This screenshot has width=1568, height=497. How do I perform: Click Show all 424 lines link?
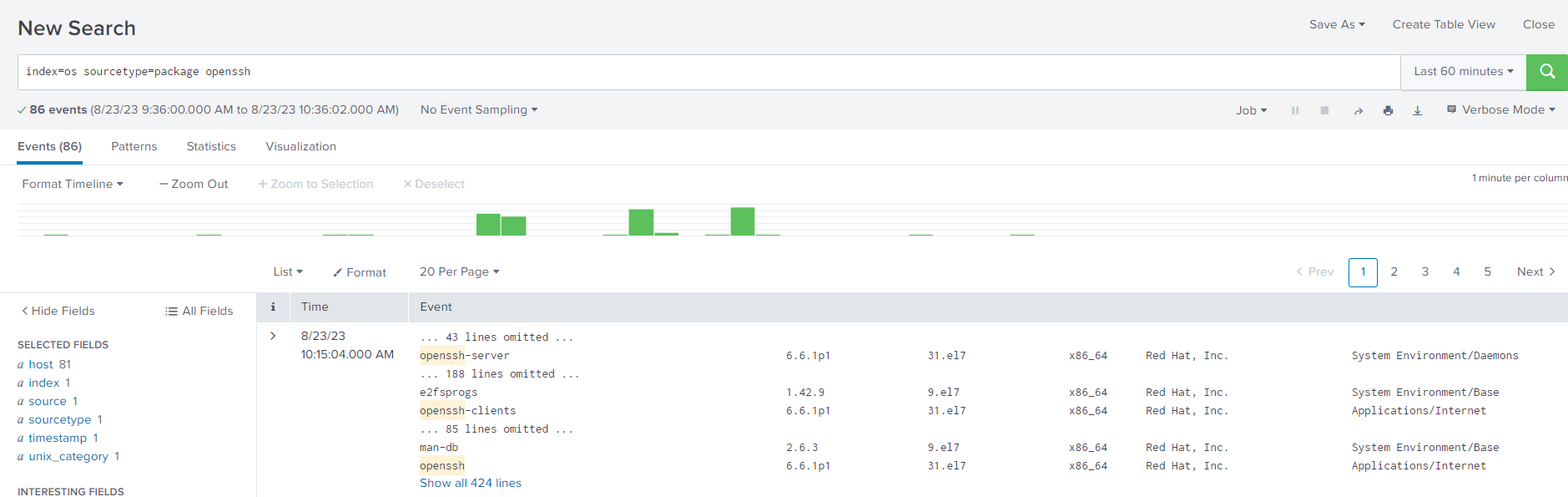470,484
